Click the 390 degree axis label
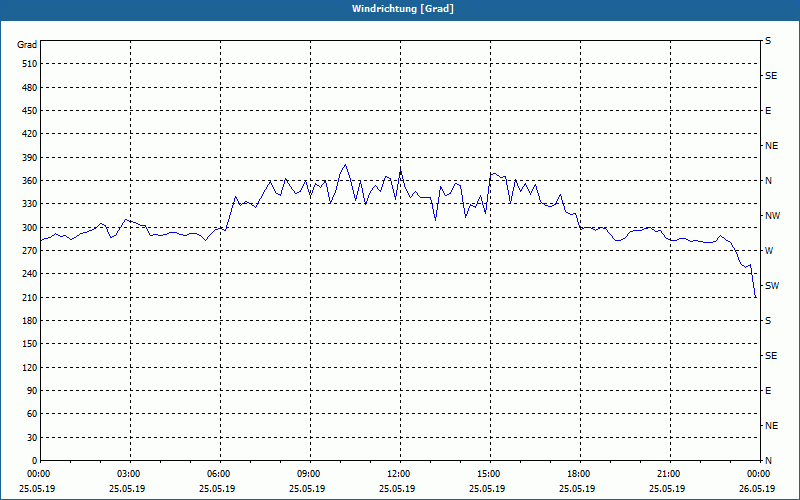 pos(30,157)
